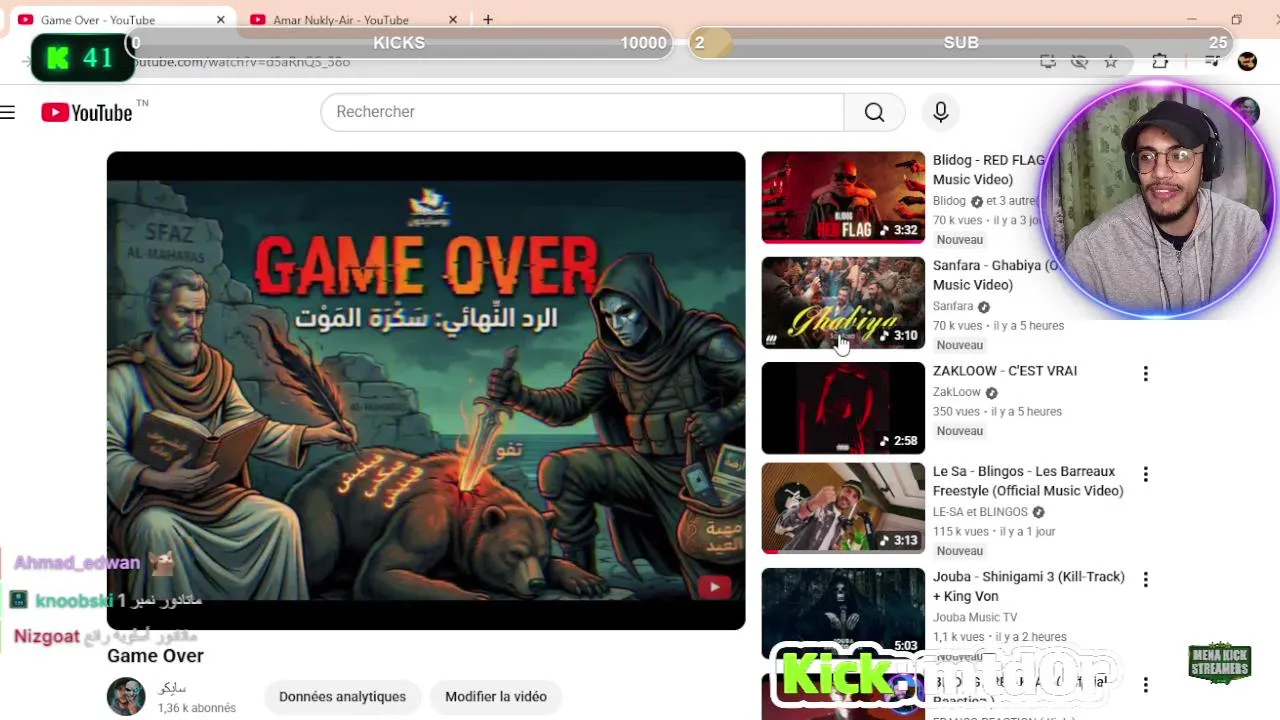
Task: Click the browser address bar URL
Action: pyautogui.click(x=242, y=62)
